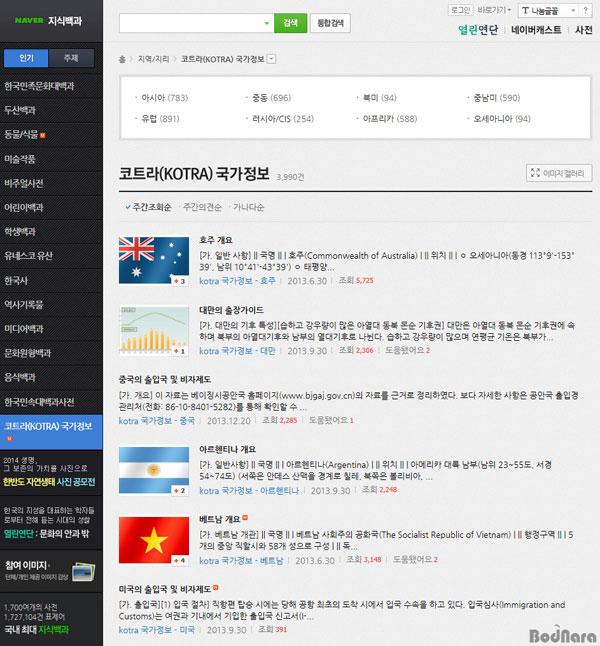Image resolution: width=600 pixels, height=646 pixels.
Task: Open the 중남미 (590) region
Action: (497, 98)
